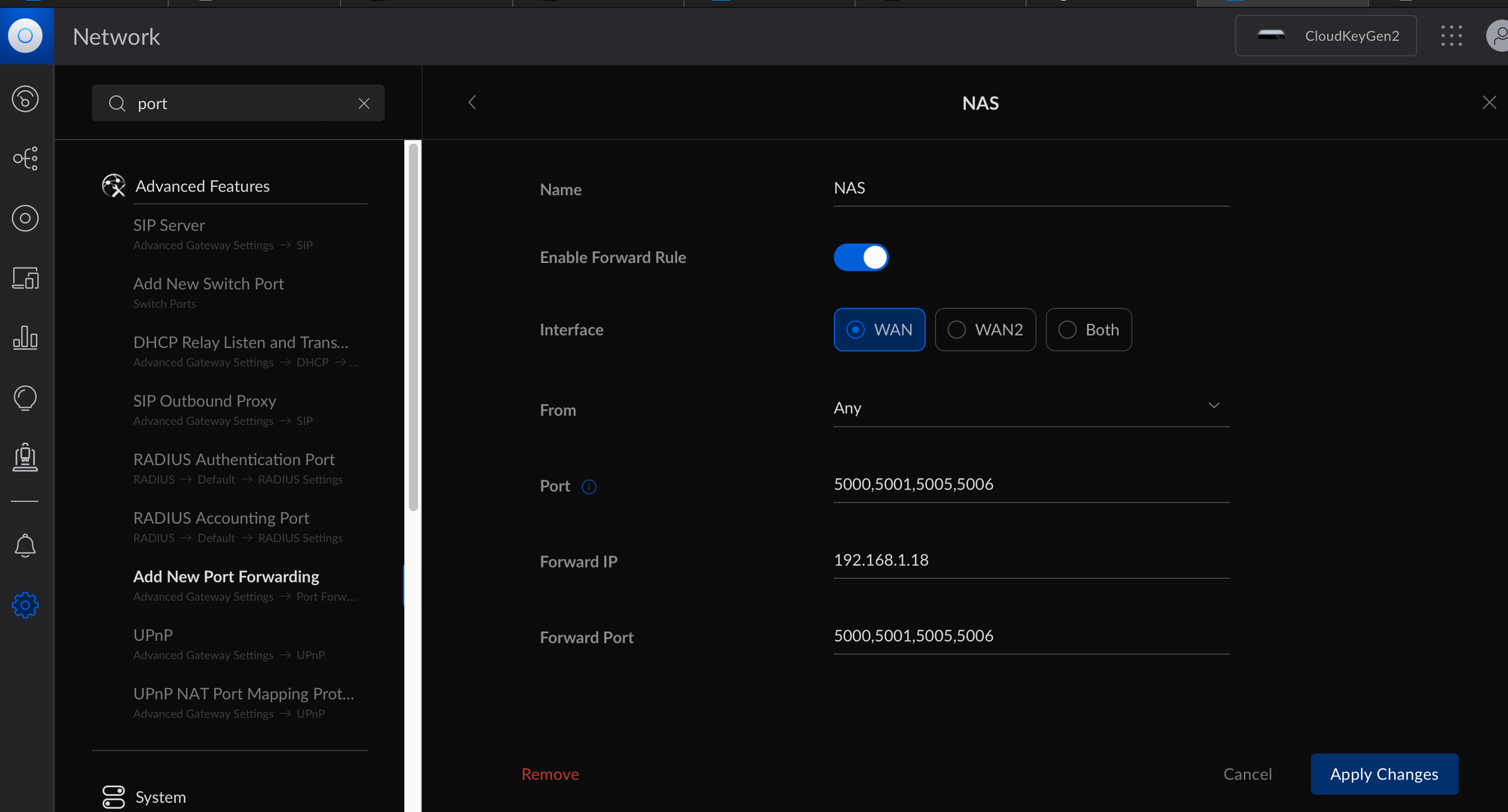Open Insights via the lightbulb sidebar icon
Image resolution: width=1508 pixels, height=812 pixels.
coord(26,398)
